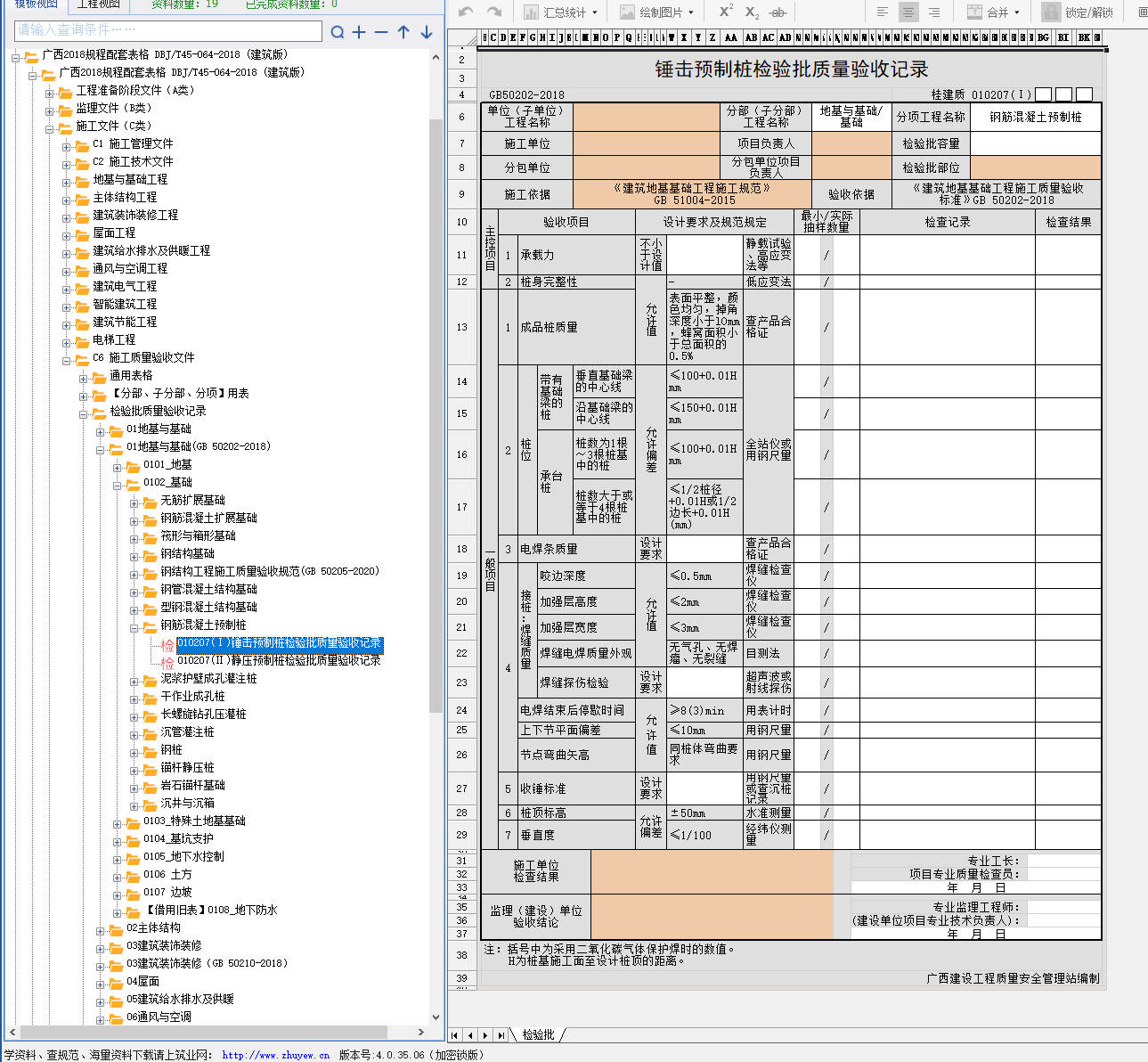Click column header AA
The image size is (1148, 1062).
tap(730, 37)
